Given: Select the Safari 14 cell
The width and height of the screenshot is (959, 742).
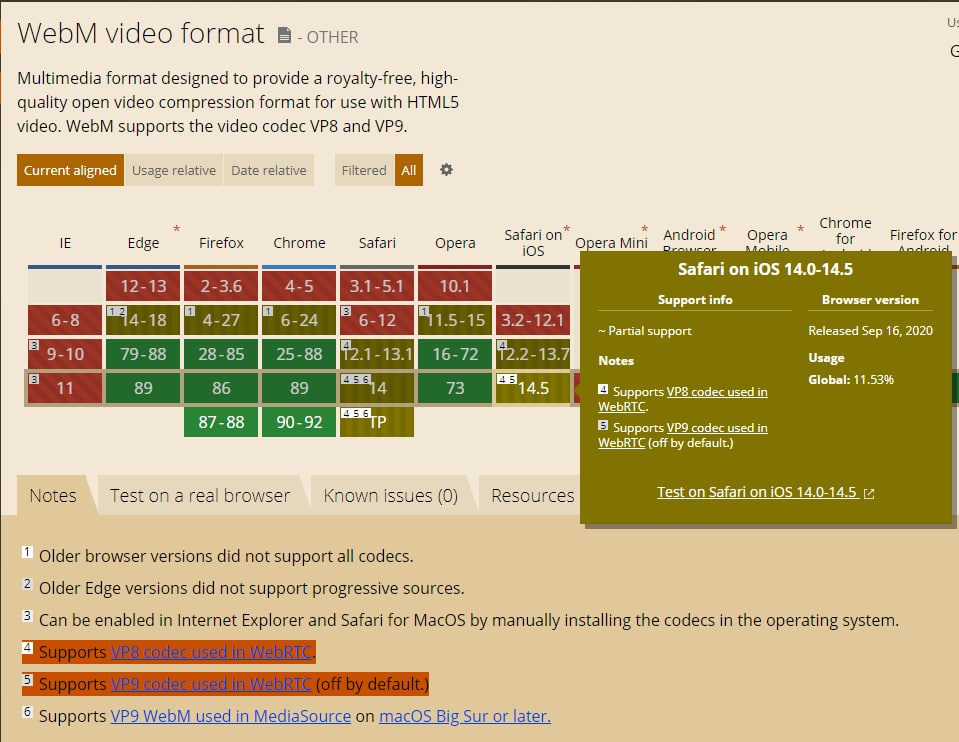Looking at the screenshot, I should (377, 388).
